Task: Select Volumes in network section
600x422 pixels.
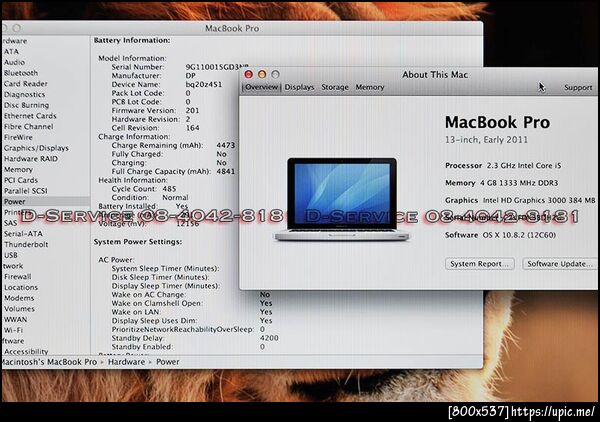Action: pyautogui.click(x=19, y=308)
